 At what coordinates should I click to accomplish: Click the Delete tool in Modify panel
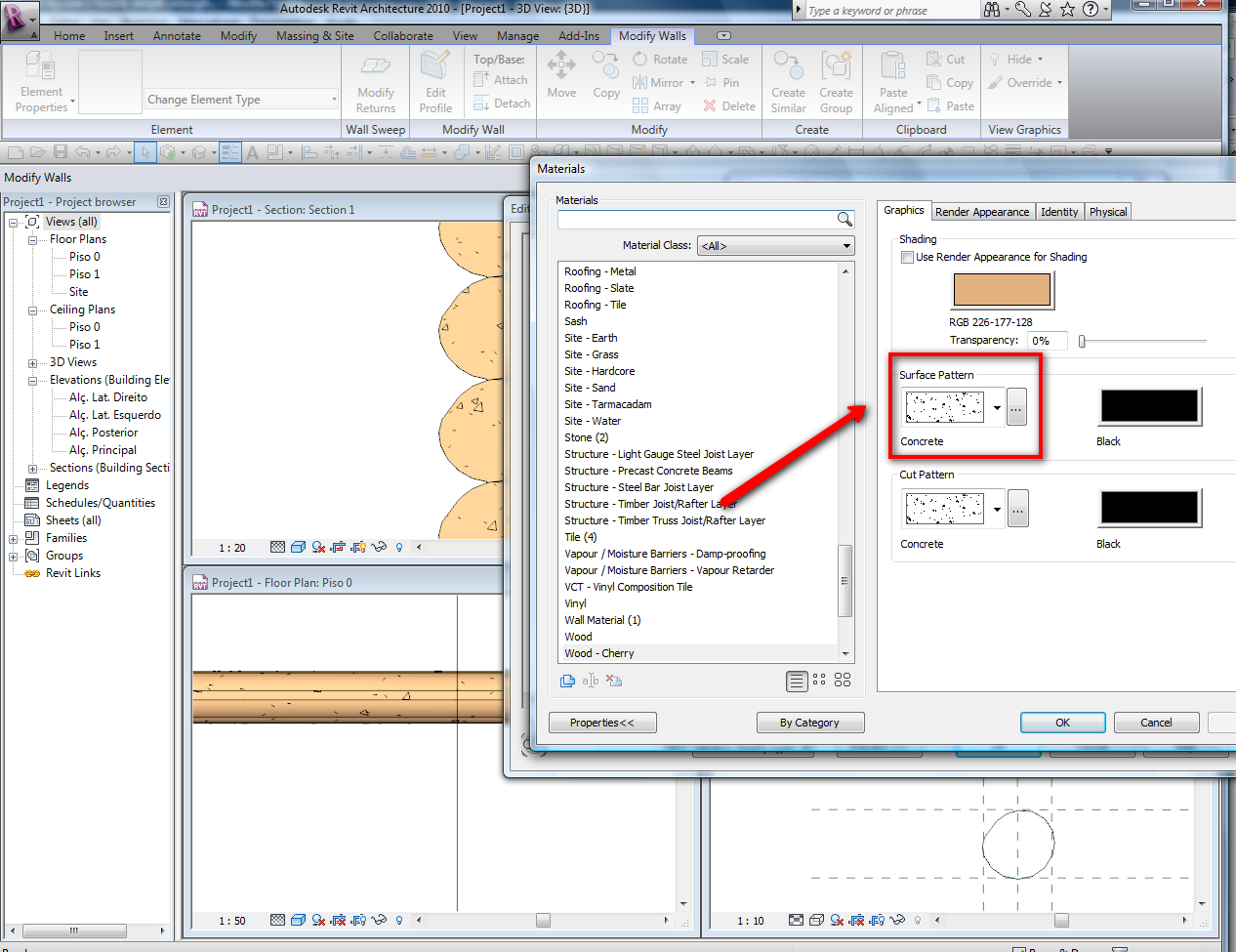coord(729,105)
